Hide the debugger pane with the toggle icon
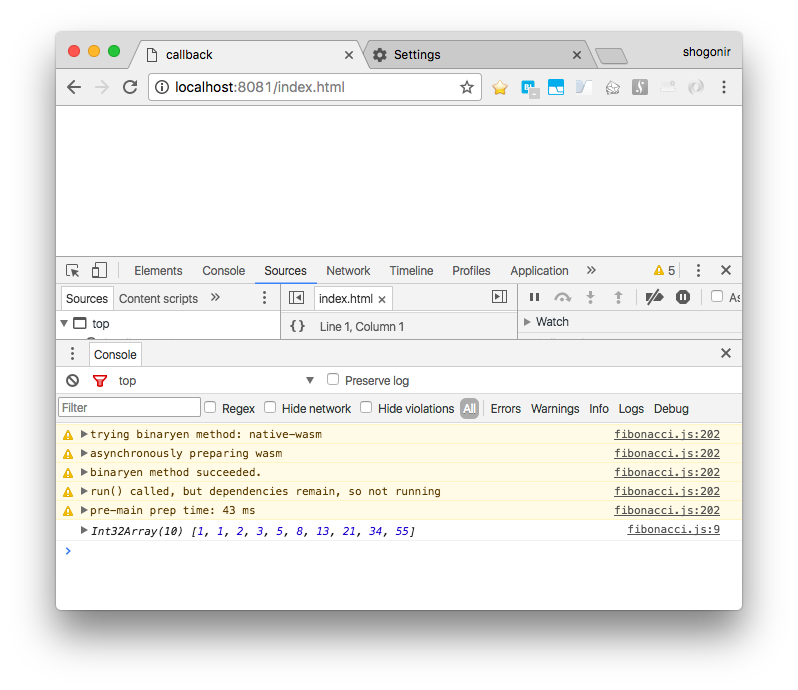798x690 pixels. [499, 297]
